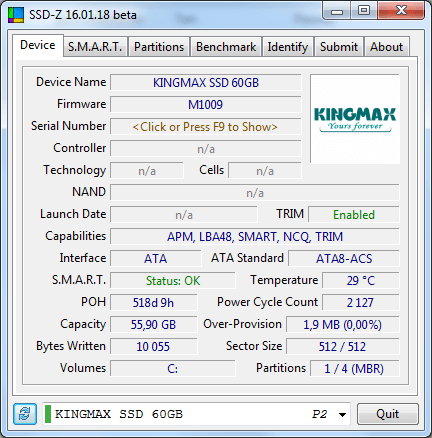This screenshot has width=432, height=438.
Task: Click the Cells n/a field
Action: pos(265,171)
